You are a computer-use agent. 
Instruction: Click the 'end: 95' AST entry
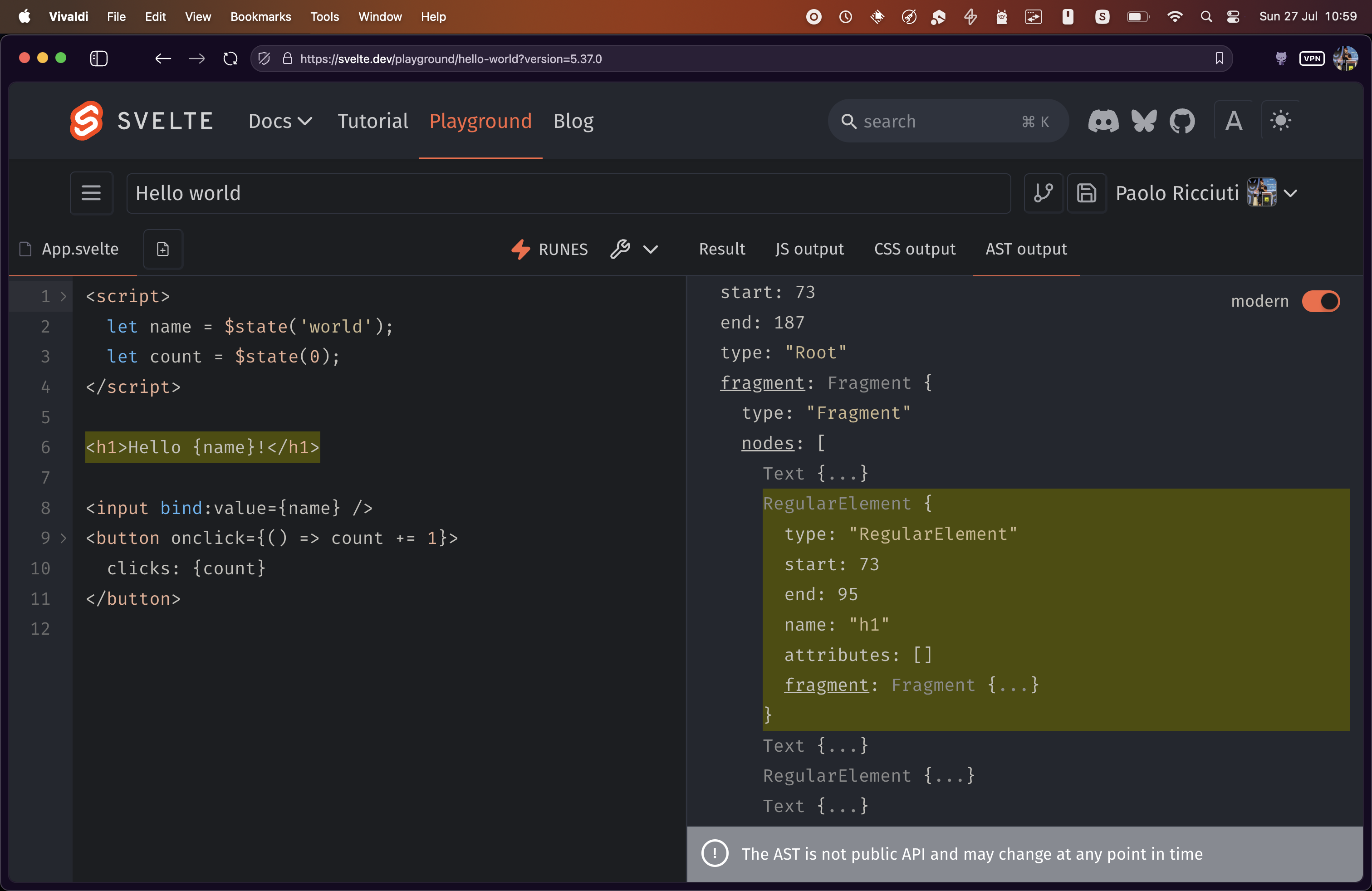point(821,594)
